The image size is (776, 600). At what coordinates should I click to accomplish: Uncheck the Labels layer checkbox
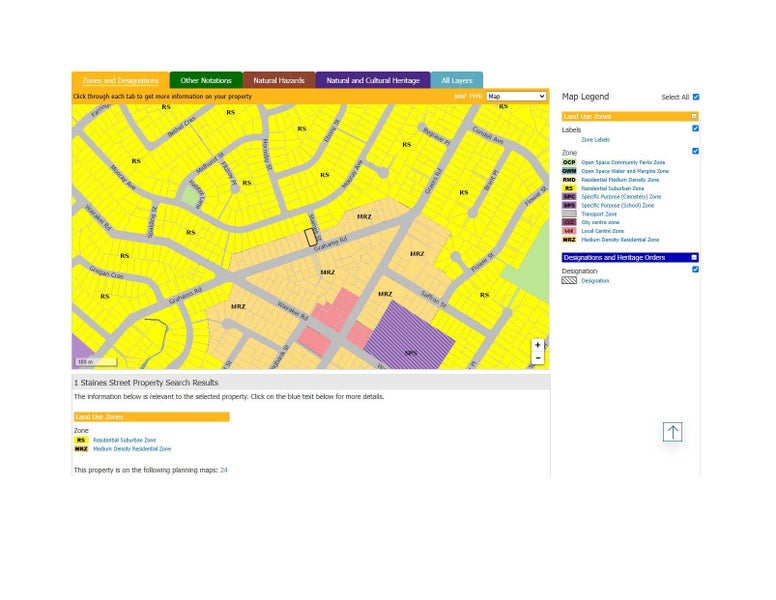click(695, 128)
